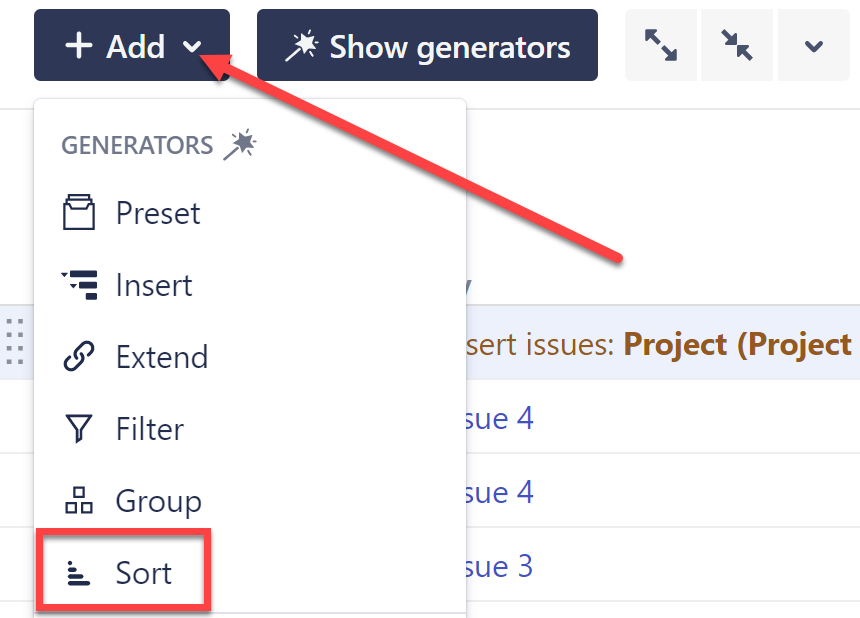This screenshot has height=618, width=860.
Task: Select Preset from the generators menu
Action: tap(158, 213)
